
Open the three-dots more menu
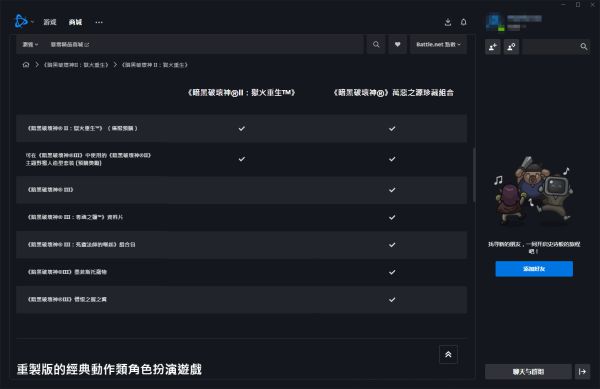[x=99, y=22]
